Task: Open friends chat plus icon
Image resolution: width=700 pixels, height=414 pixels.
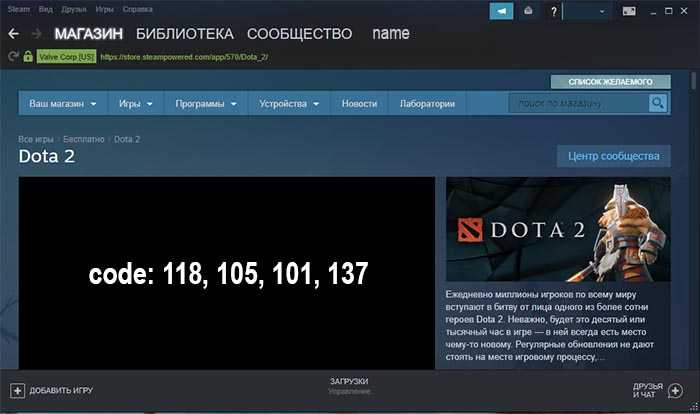Action: tap(675, 391)
